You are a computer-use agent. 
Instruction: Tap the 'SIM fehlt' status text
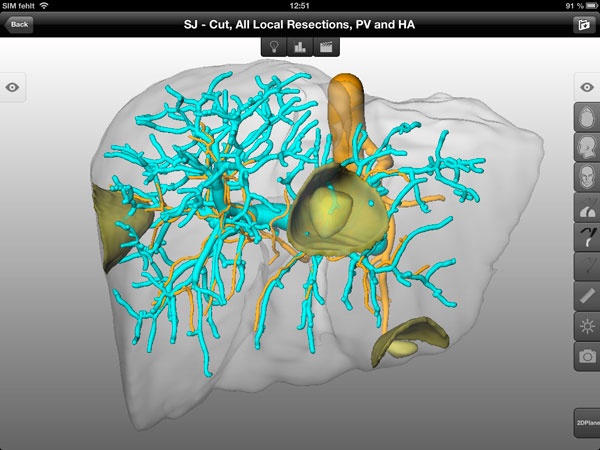click(x=18, y=6)
